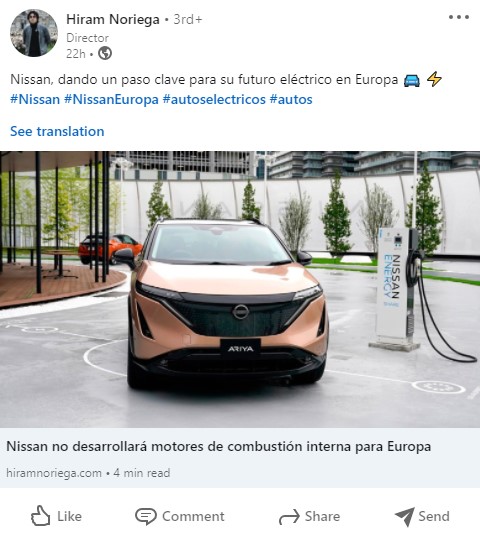
Task: Click the Share arrow icon
Action: point(289,517)
